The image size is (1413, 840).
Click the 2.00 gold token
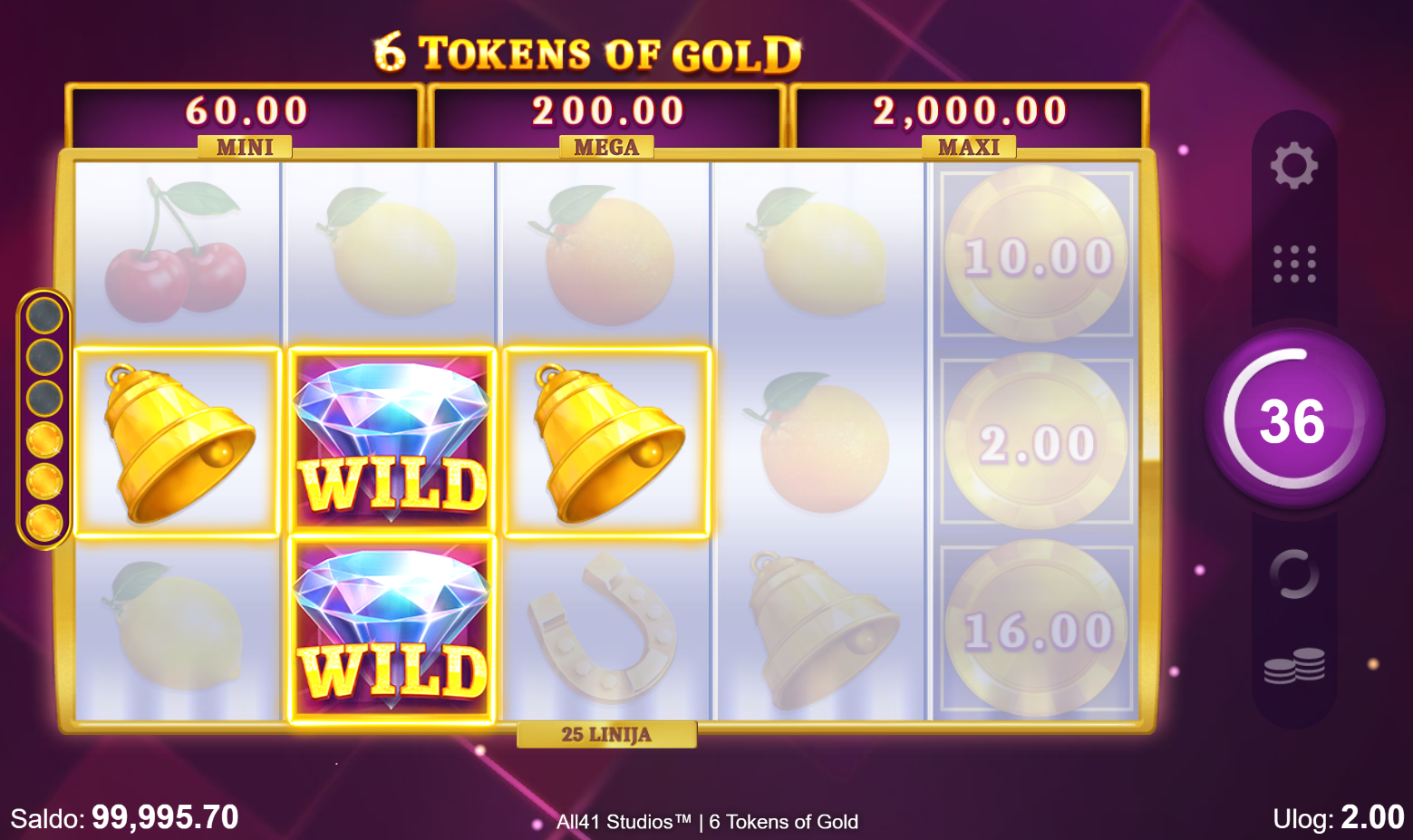1037,442
